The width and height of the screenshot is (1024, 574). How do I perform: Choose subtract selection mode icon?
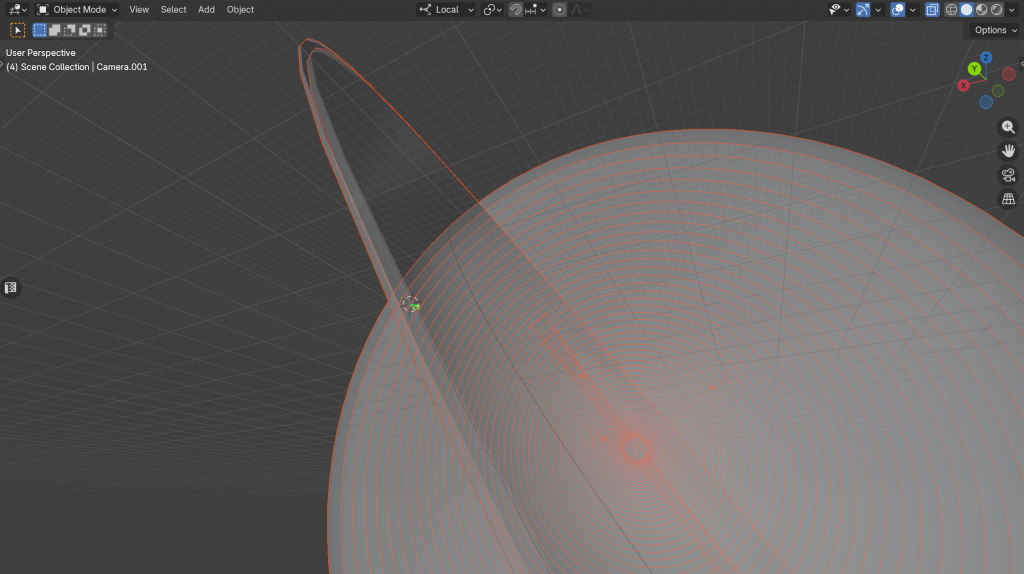70,30
